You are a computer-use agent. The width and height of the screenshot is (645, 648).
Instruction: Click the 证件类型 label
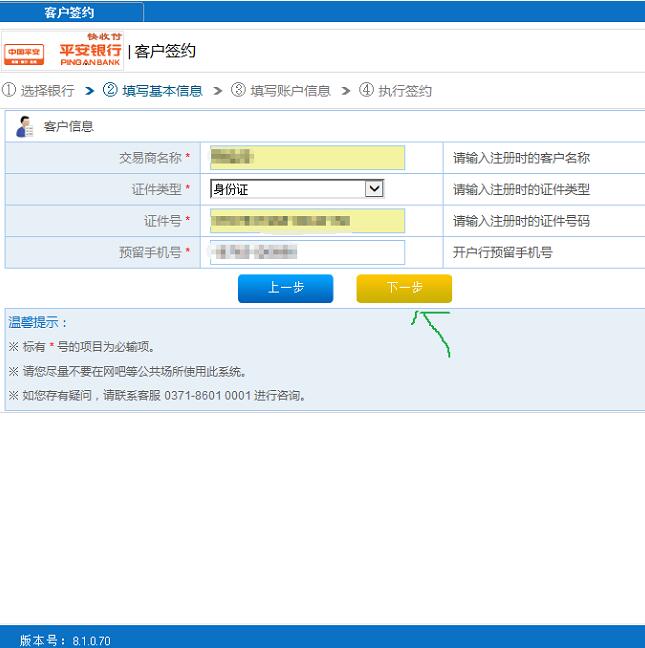(157, 189)
